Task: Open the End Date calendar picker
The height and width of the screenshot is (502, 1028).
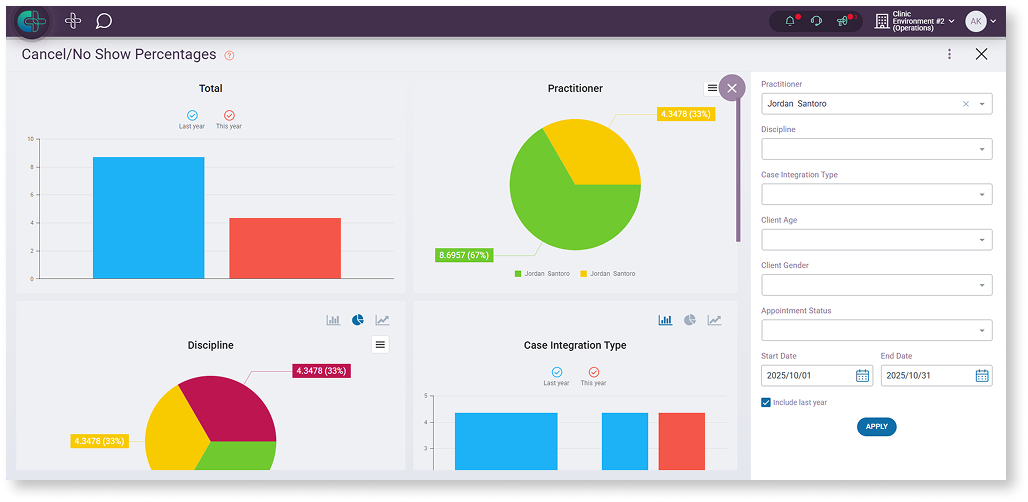Action: [982, 376]
